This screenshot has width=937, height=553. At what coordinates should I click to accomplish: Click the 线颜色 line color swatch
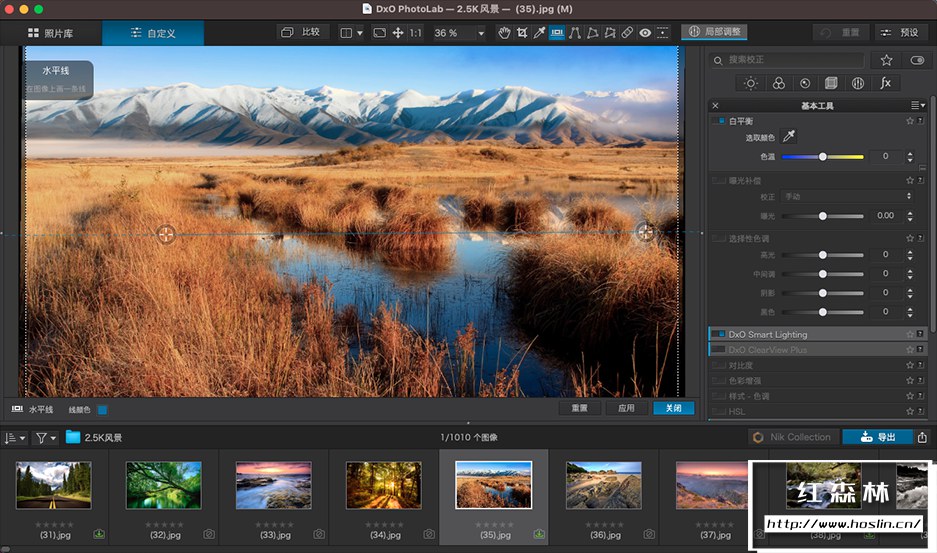click(x=102, y=410)
